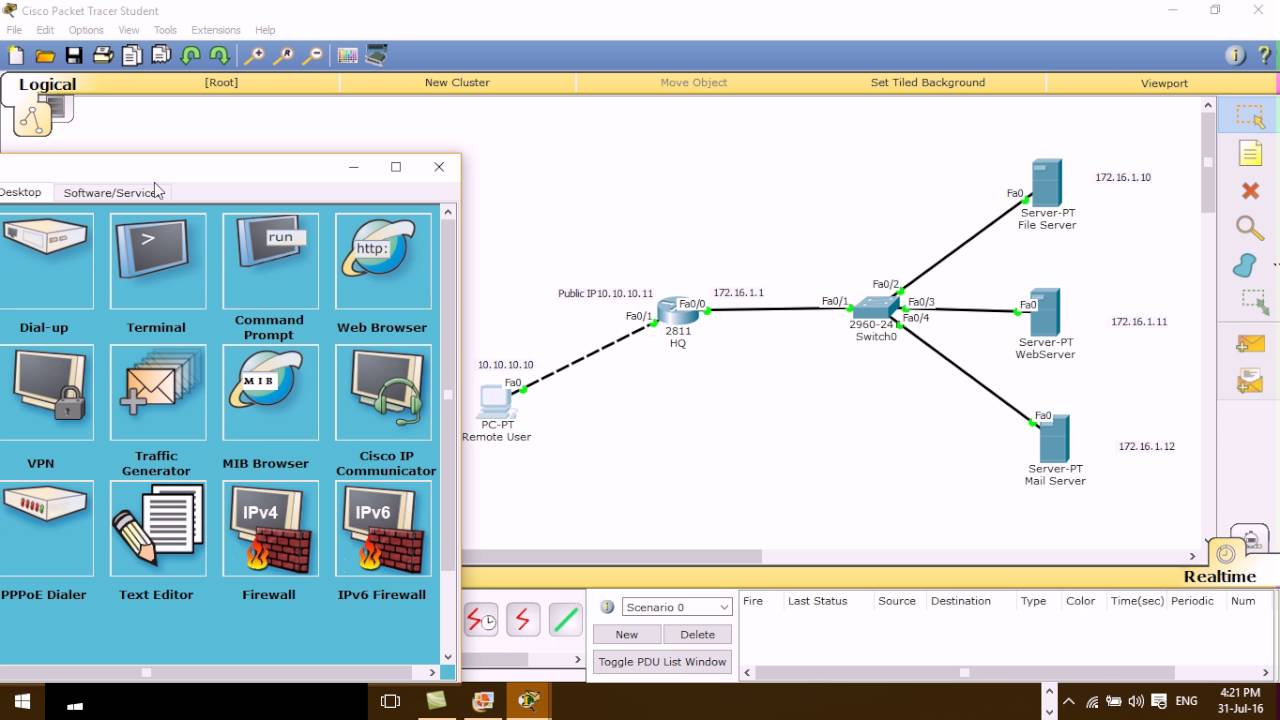This screenshot has width=1280, height=720.
Task: Select the Inspect magnifier tool
Action: [x=1250, y=228]
